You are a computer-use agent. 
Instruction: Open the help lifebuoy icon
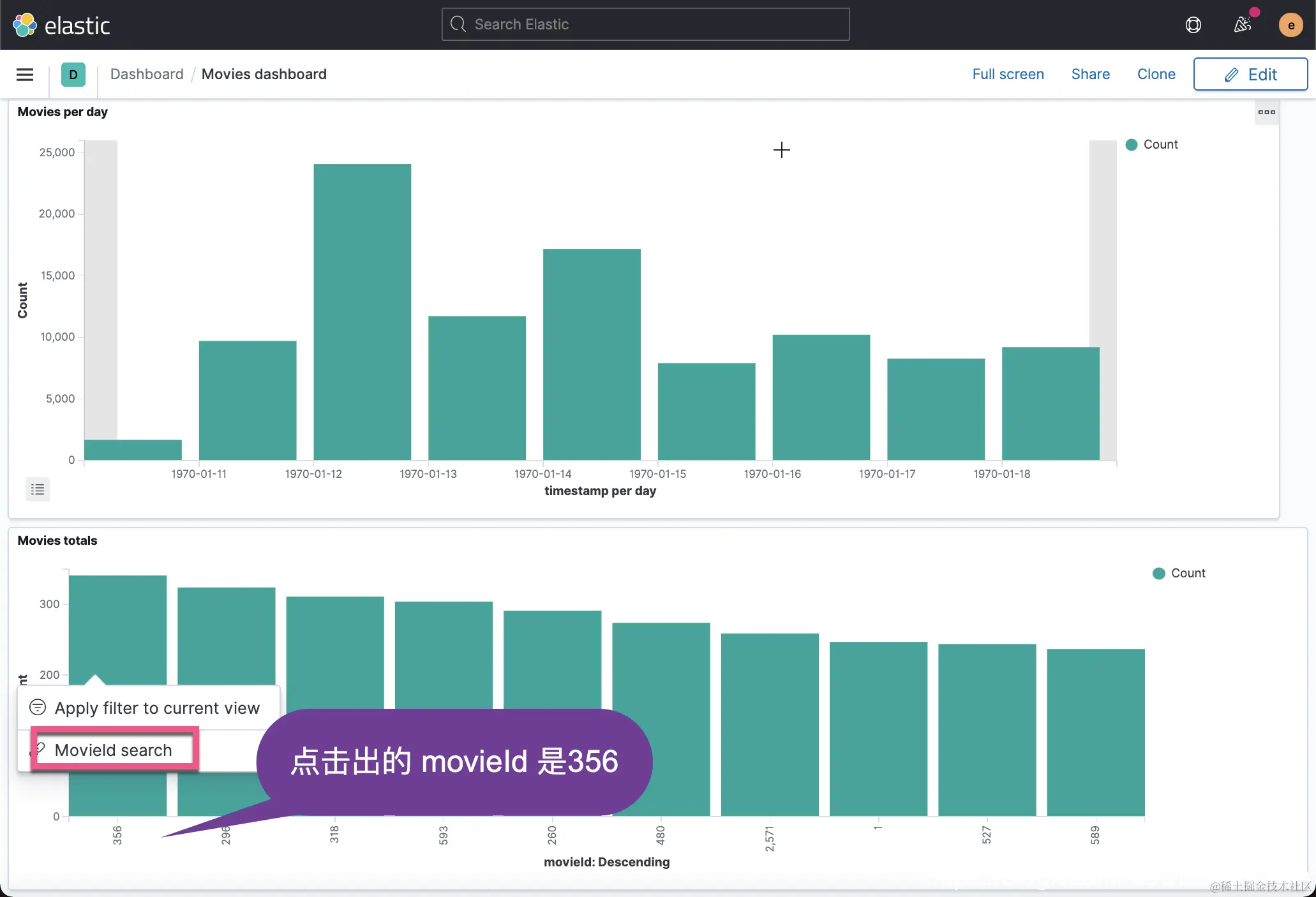click(x=1193, y=25)
